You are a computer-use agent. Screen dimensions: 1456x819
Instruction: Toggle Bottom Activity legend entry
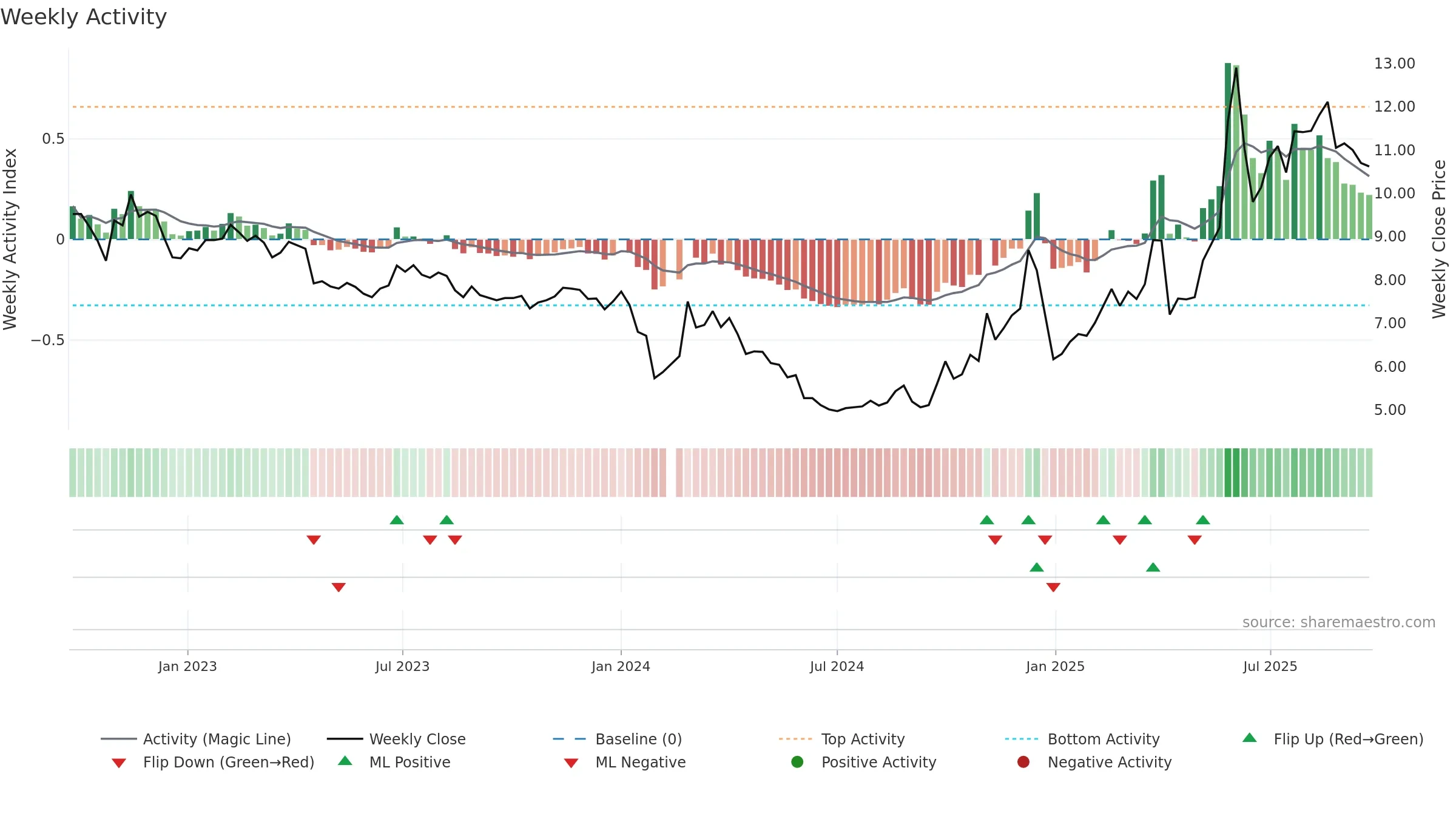click(x=1082, y=739)
